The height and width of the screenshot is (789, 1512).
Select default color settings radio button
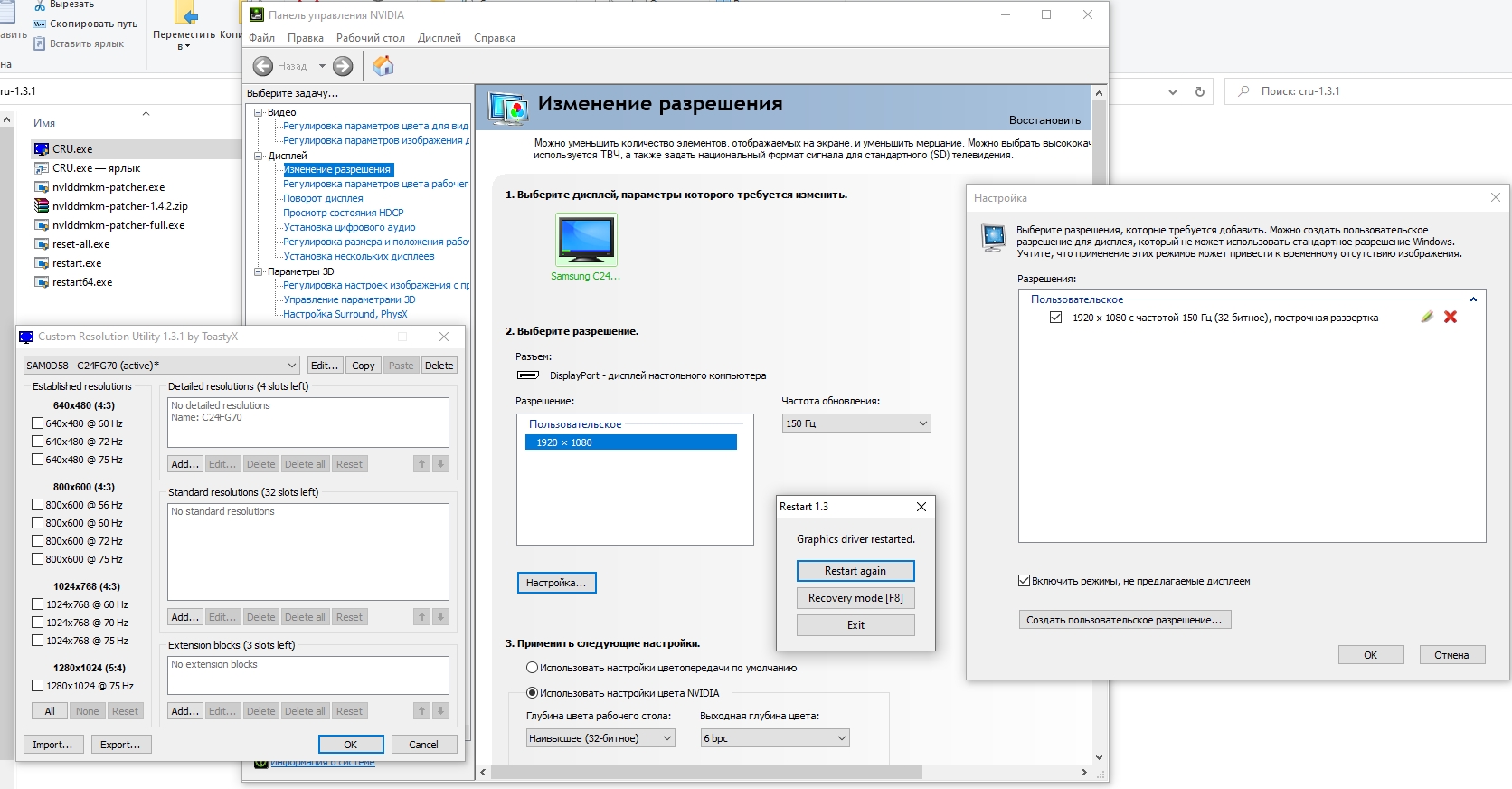pyautogui.click(x=533, y=668)
